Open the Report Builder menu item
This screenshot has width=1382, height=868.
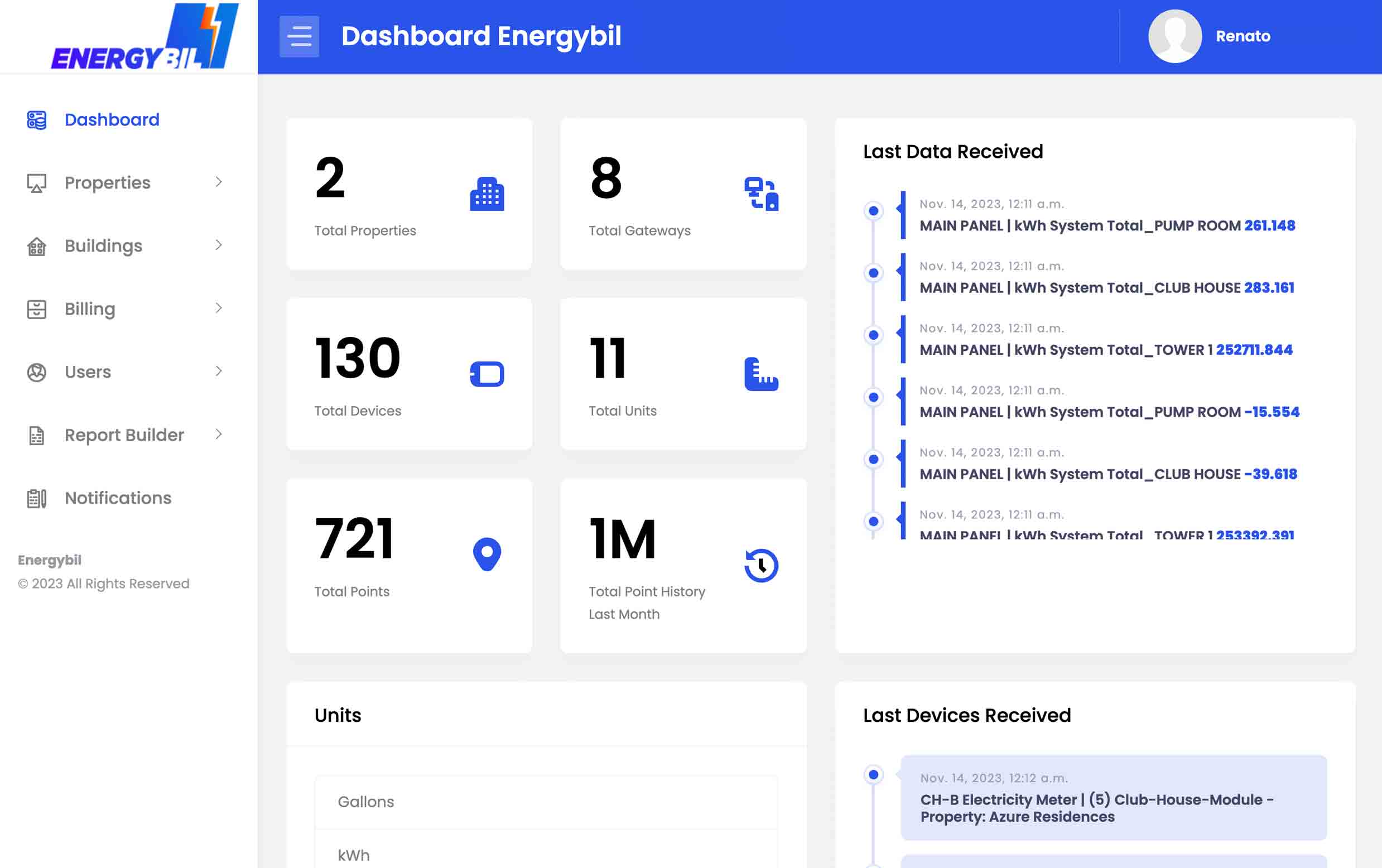pyautogui.click(x=124, y=436)
